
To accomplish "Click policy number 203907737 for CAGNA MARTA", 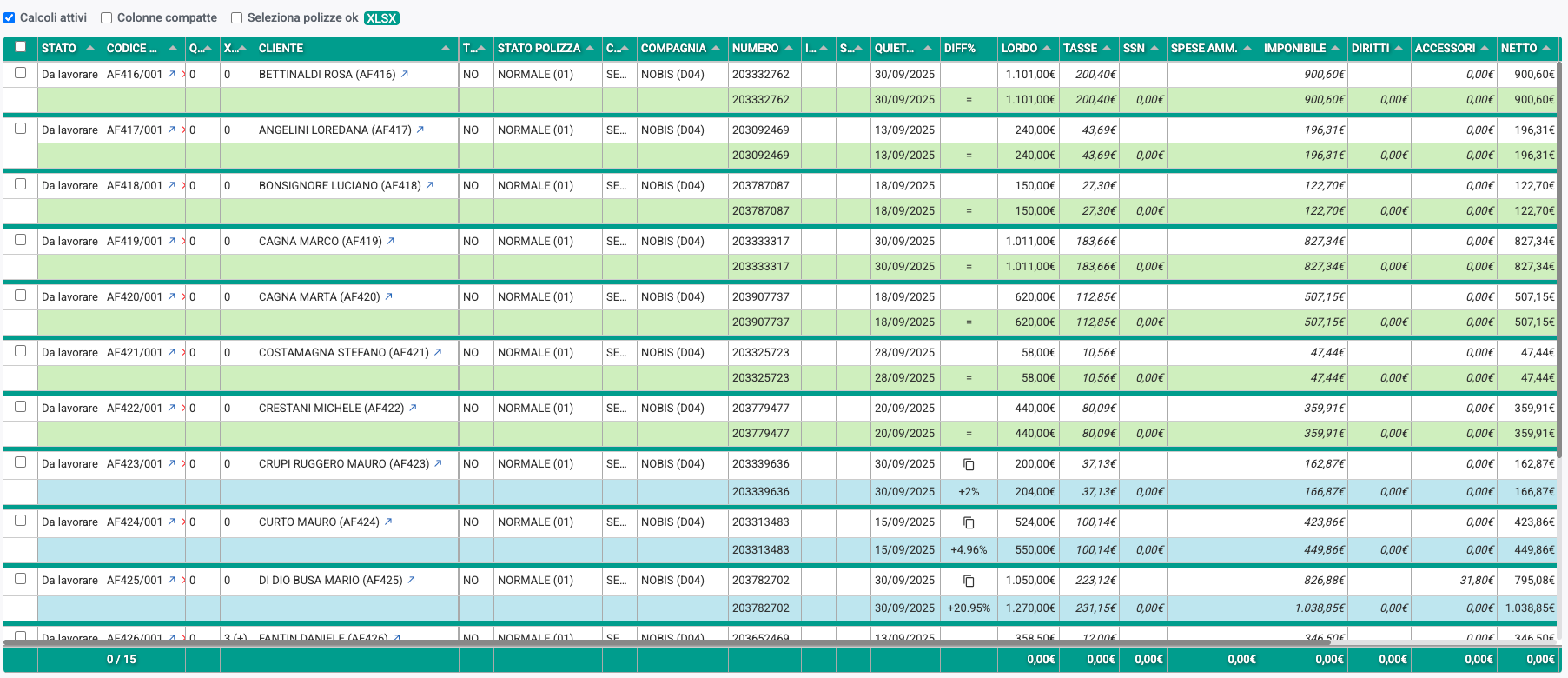I will [x=761, y=296].
